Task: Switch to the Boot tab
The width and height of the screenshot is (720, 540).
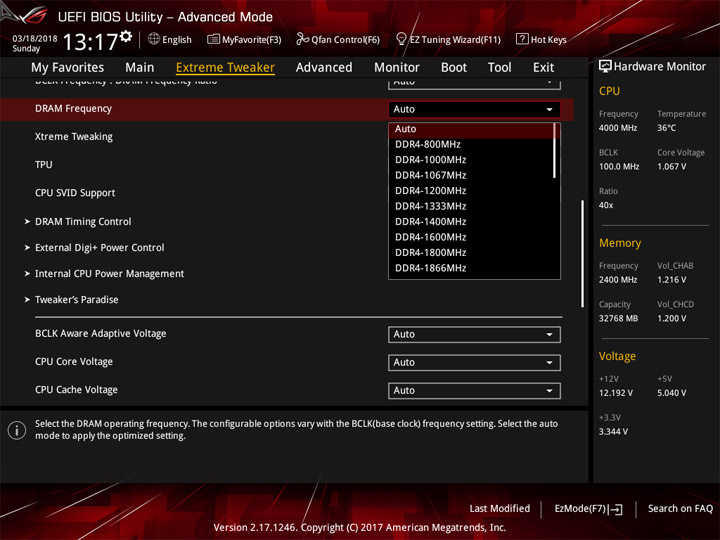Action: [x=454, y=68]
